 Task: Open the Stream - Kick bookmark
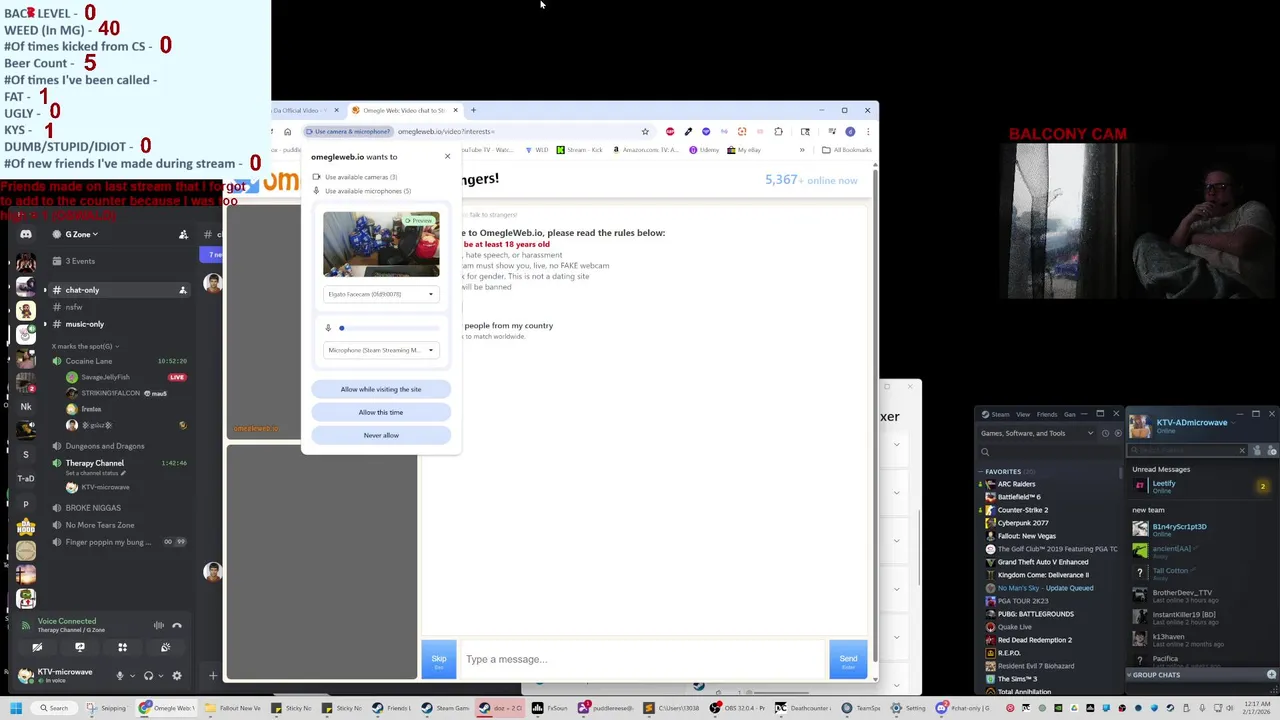580,150
